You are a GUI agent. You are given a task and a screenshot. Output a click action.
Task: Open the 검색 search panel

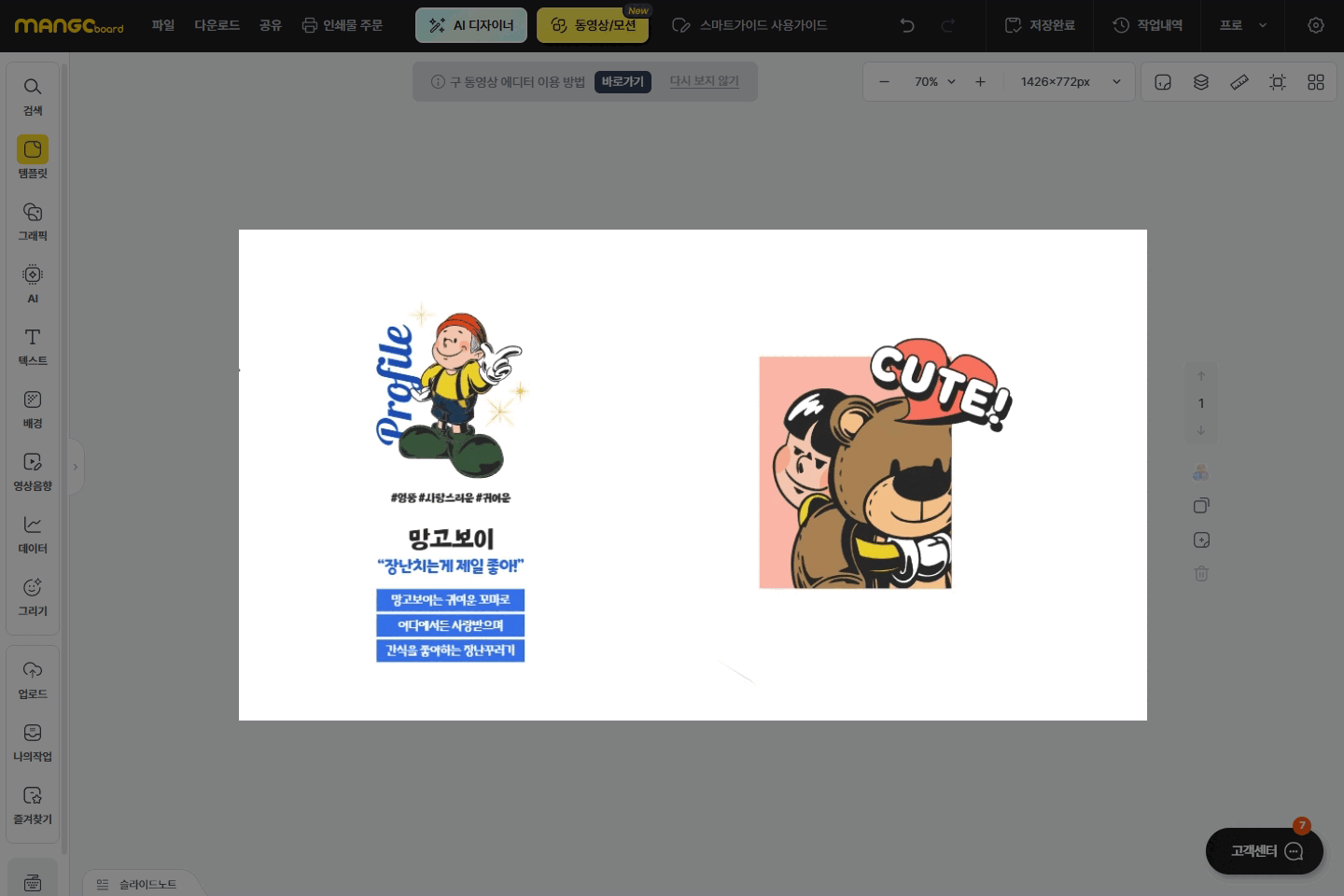click(x=33, y=96)
